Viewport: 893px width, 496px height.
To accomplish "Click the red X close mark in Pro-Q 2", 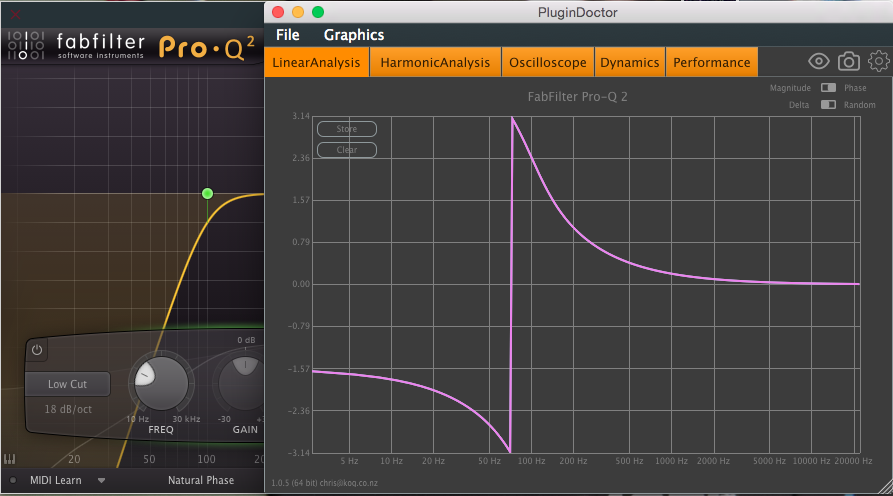I will [15, 14].
